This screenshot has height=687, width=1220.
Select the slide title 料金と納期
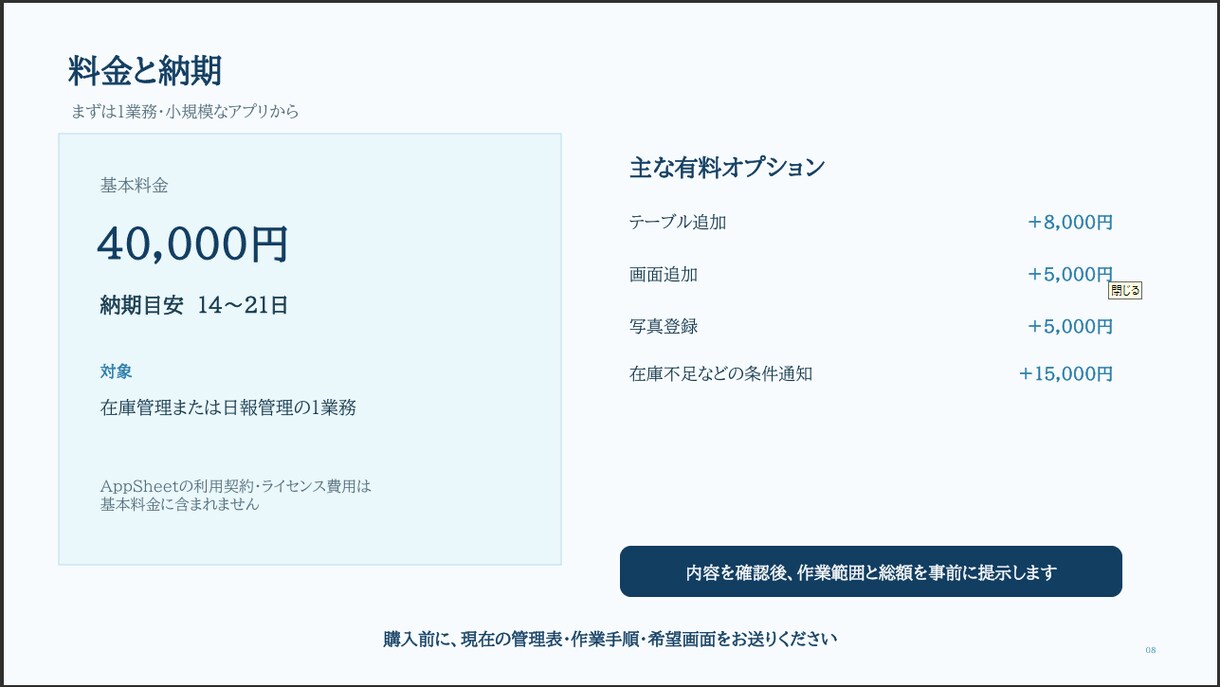[x=145, y=71]
